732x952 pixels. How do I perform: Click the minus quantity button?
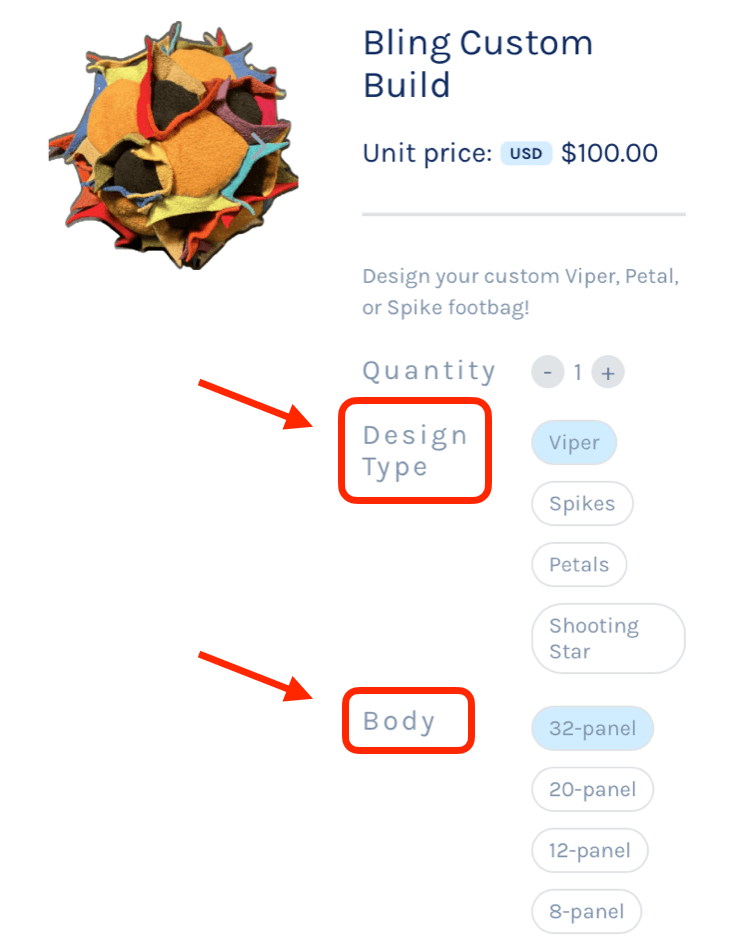(x=547, y=373)
